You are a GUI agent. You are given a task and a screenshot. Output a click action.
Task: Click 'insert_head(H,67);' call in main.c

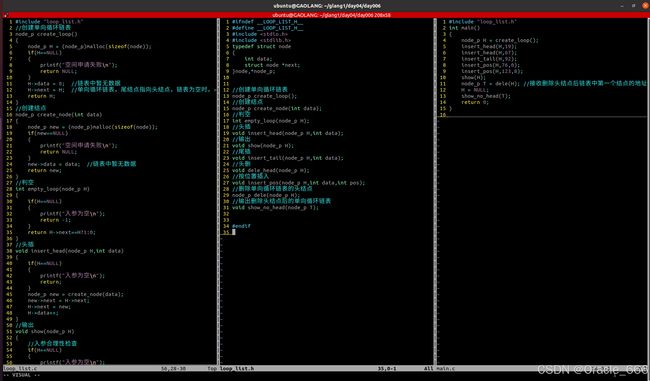coord(489,53)
